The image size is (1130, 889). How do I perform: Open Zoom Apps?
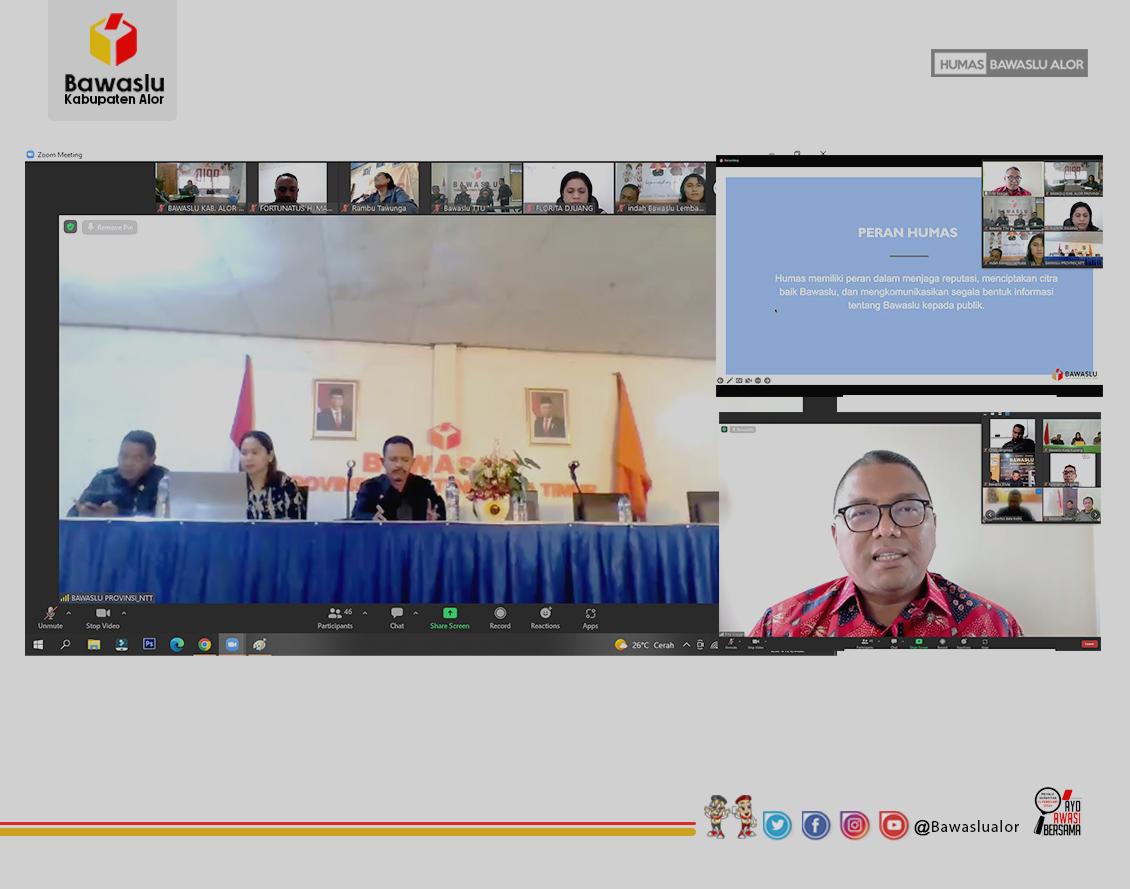coord(590,617)
